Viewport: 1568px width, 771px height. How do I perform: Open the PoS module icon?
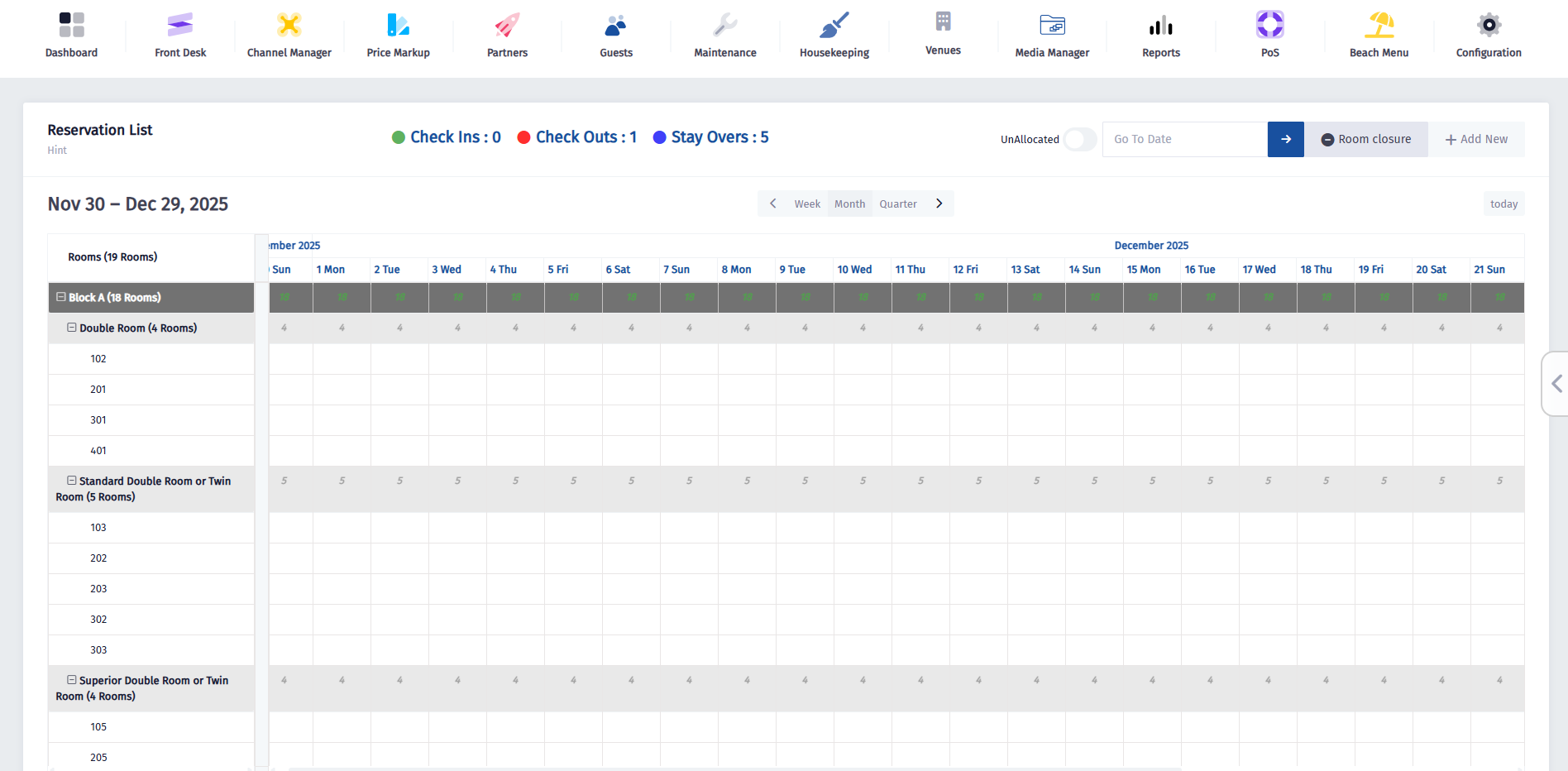[1269, 26]
